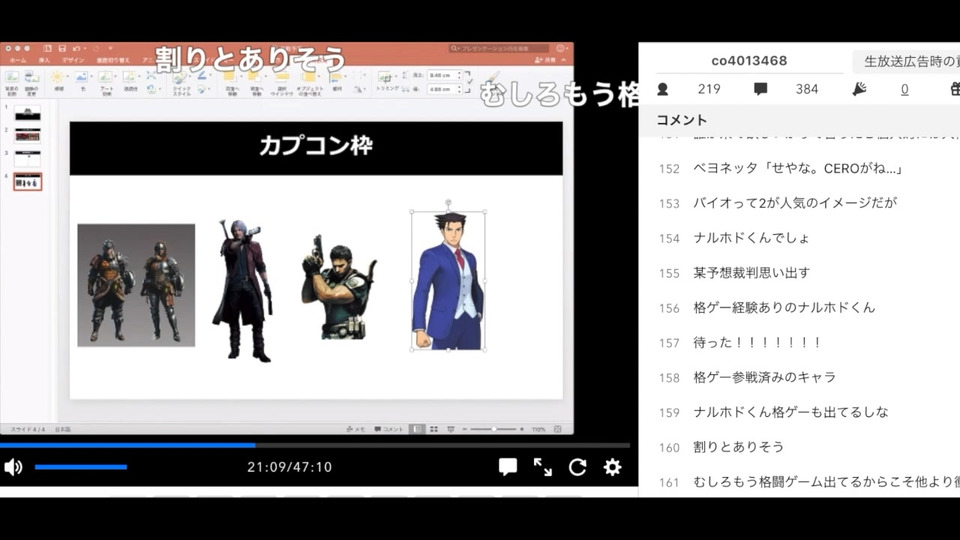Click the video player settings gear
The image size is (960, 540).
click(x=612, y=467)
